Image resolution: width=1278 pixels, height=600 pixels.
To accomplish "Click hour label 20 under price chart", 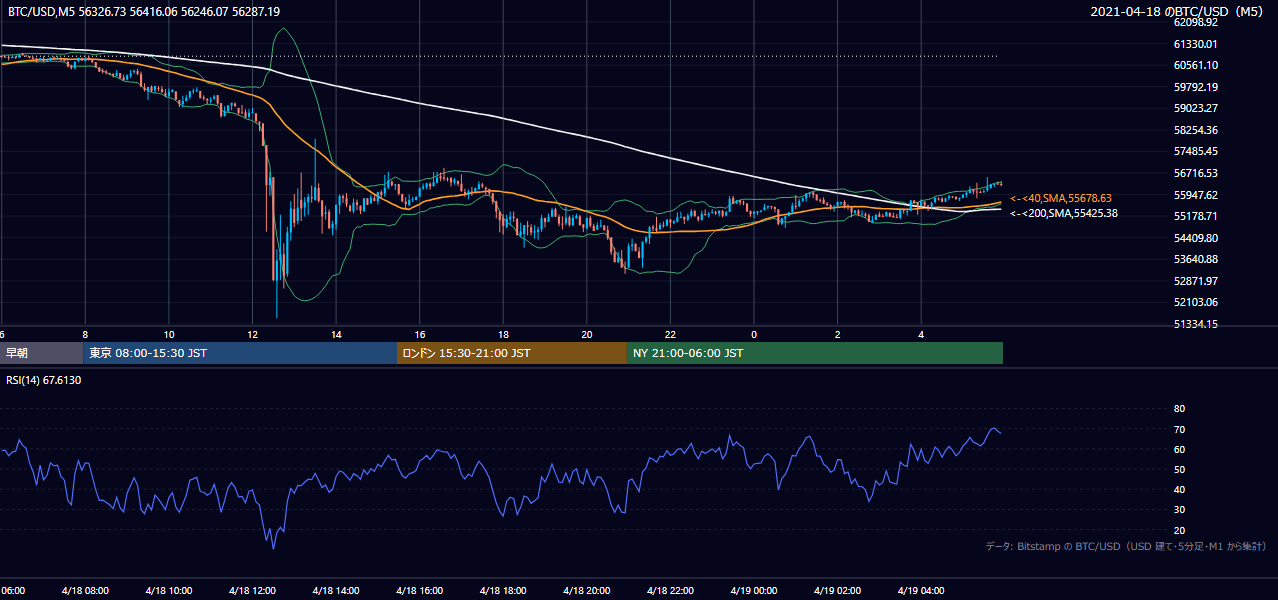I will pos(587,335).
